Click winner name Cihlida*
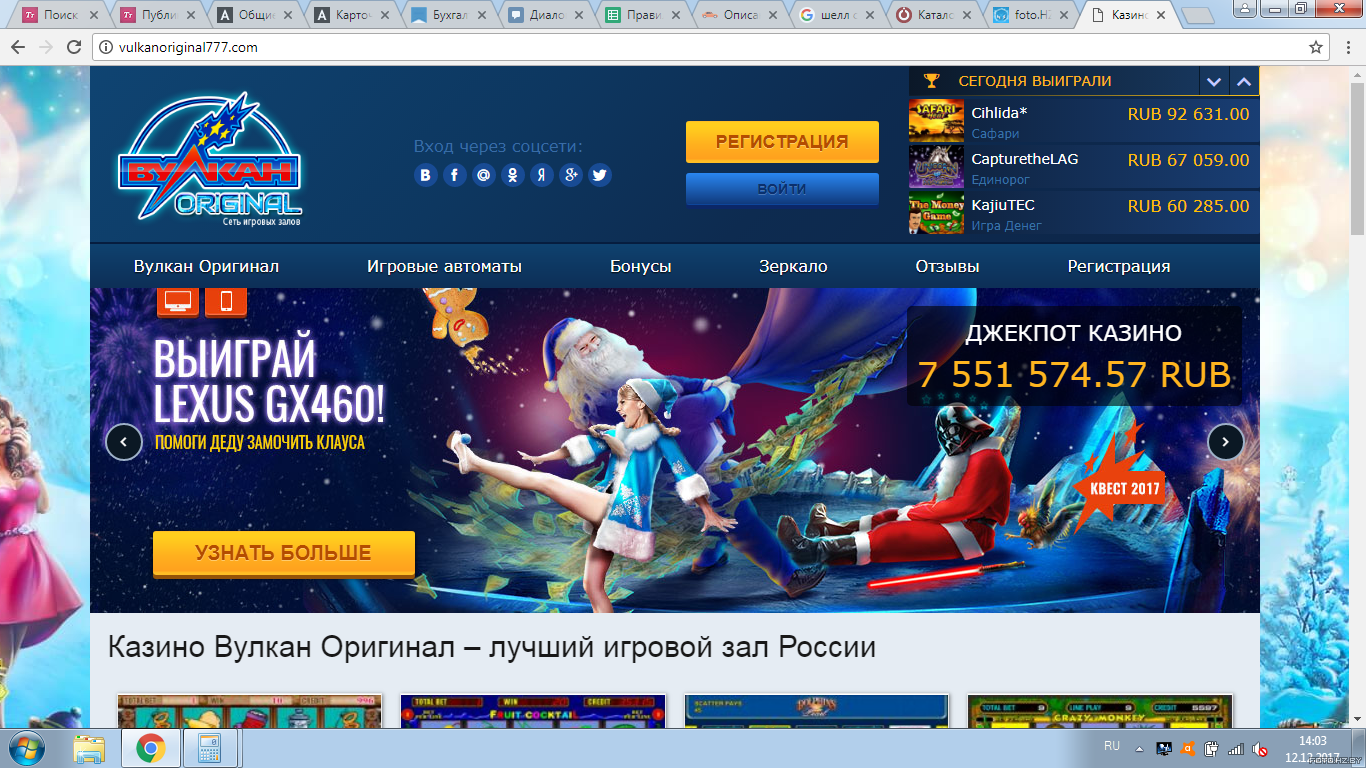This screenshot has height=768, width=1366. click(999, 113)
